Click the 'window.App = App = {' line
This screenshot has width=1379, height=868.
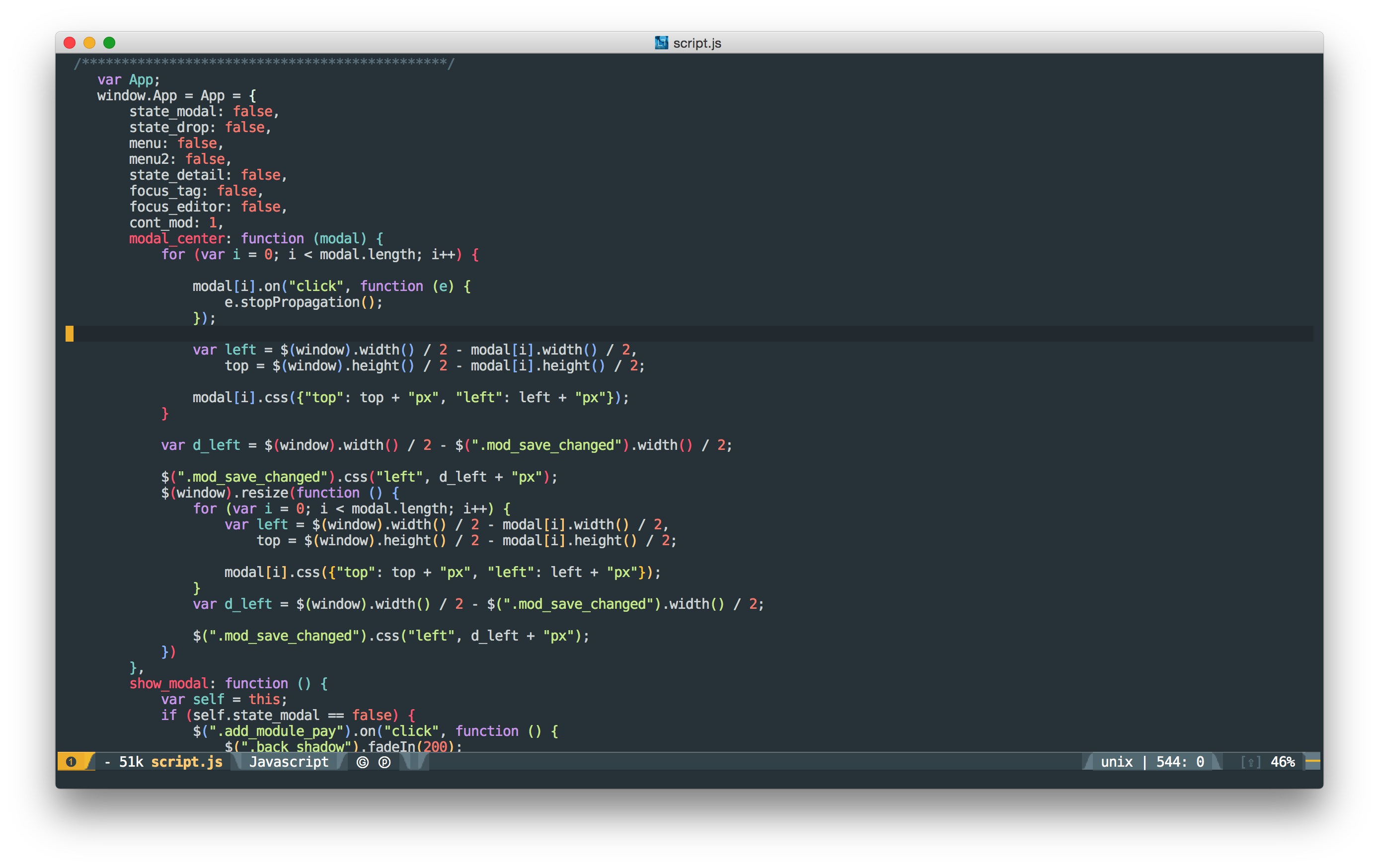[x=176, y=96]
